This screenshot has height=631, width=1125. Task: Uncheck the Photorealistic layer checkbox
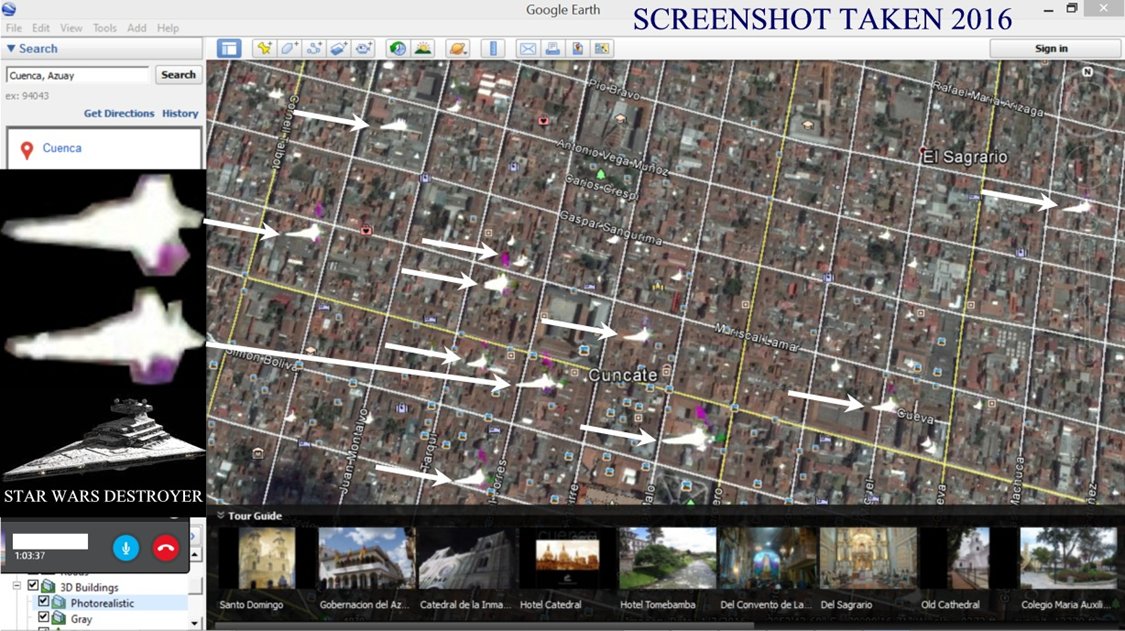pos(44,603)
